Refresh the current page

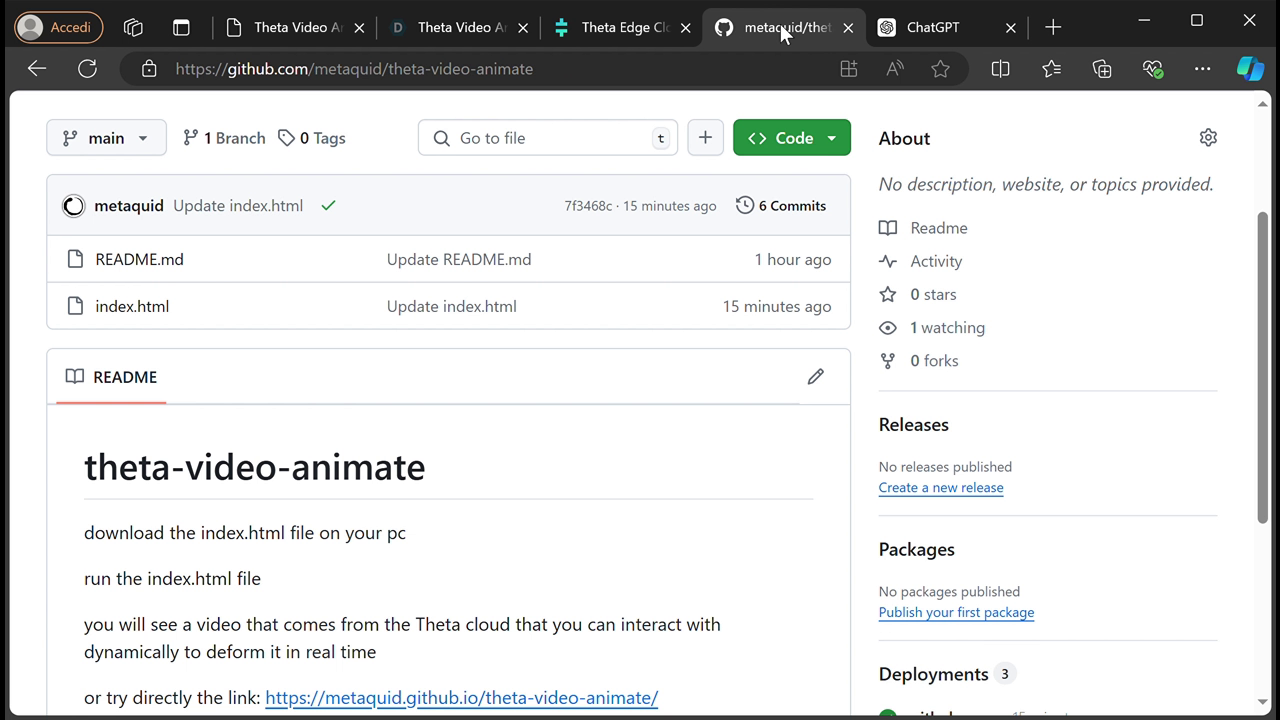(87, 69)
